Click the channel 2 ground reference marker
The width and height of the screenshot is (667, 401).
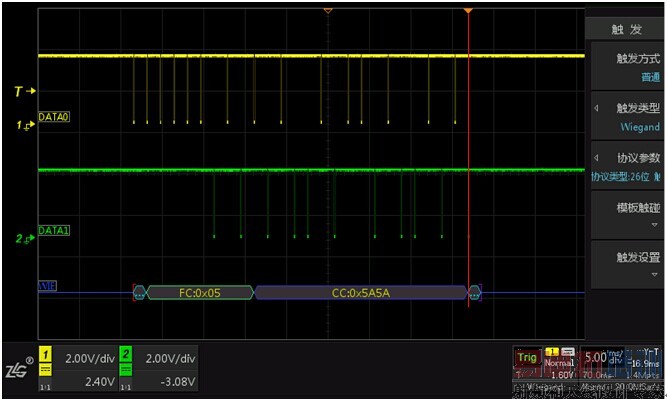click(x=26, y=239)
